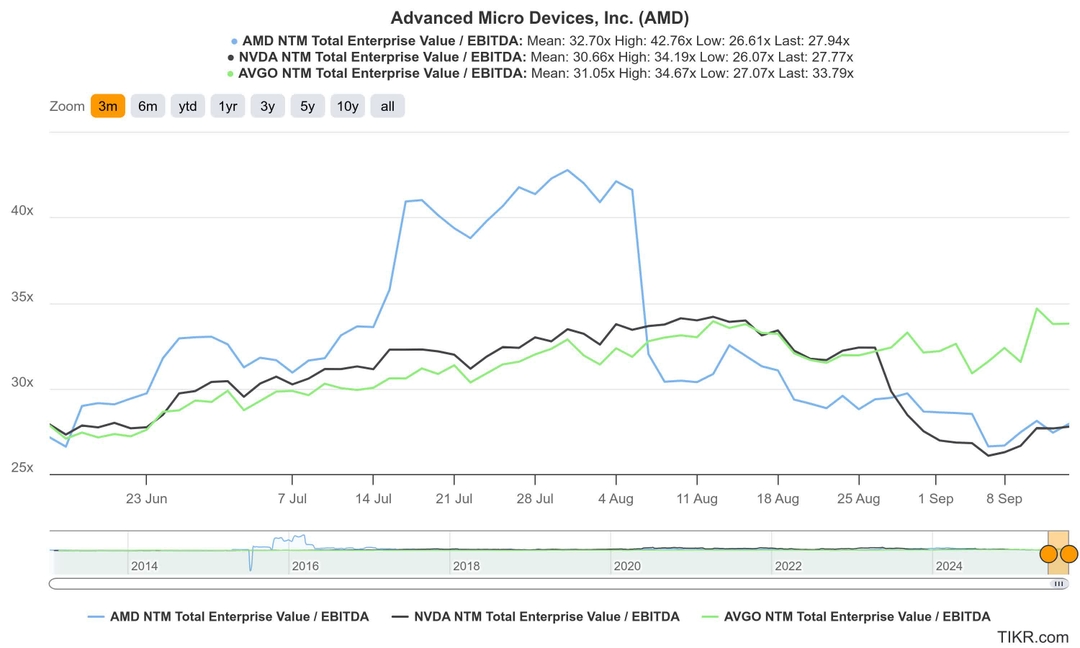Viewport: 1080px width, 648px height.
Task: Click the 2018 area in the mini timeline navigator
Action: click(x=467, y=550)
